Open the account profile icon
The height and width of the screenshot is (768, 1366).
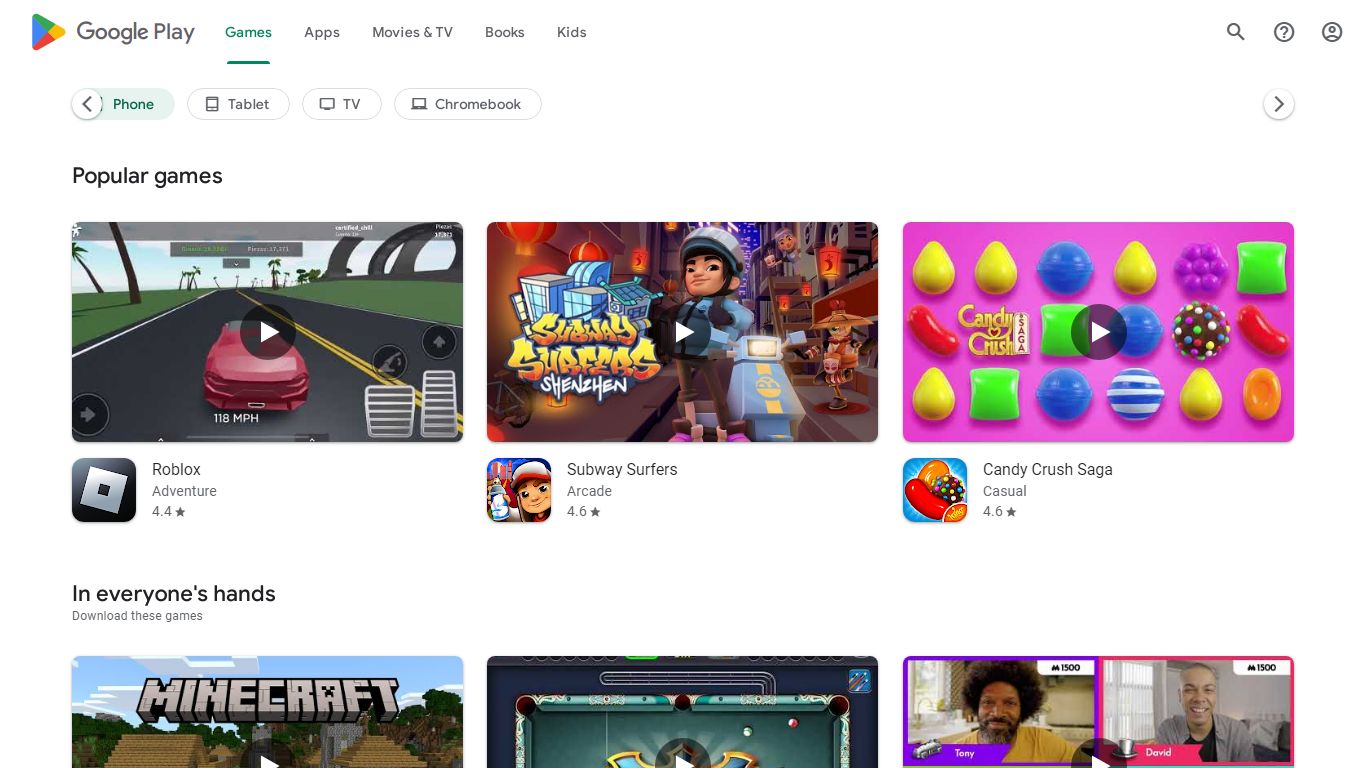click(1332, 32)
